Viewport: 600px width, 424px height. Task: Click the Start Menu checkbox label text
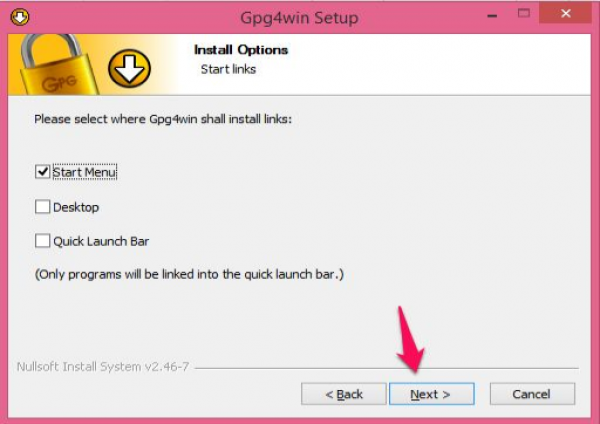(x=85, y=172)
